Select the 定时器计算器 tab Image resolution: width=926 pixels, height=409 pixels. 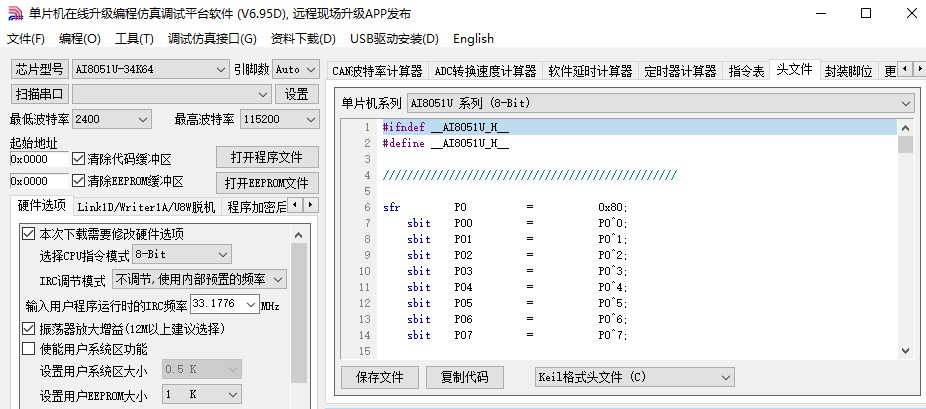click(680, 71)
